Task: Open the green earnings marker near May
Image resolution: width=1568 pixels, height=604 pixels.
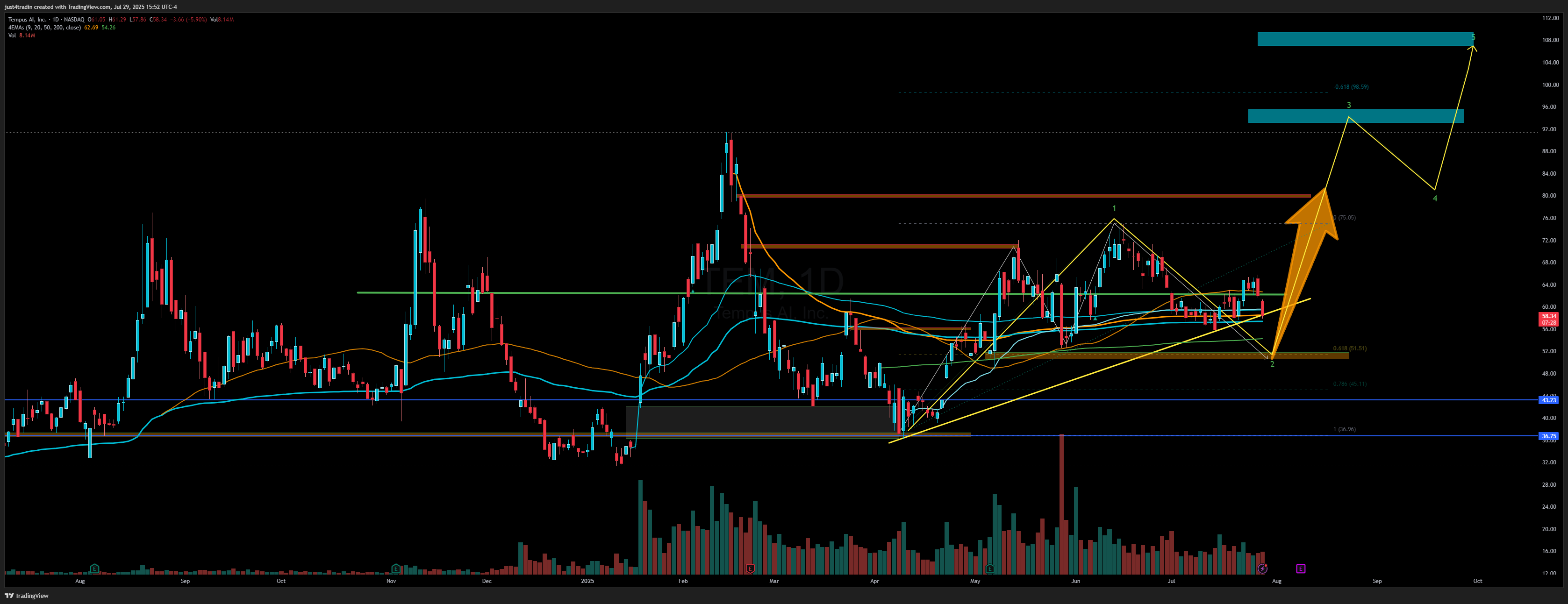Action: pos(990,568)
